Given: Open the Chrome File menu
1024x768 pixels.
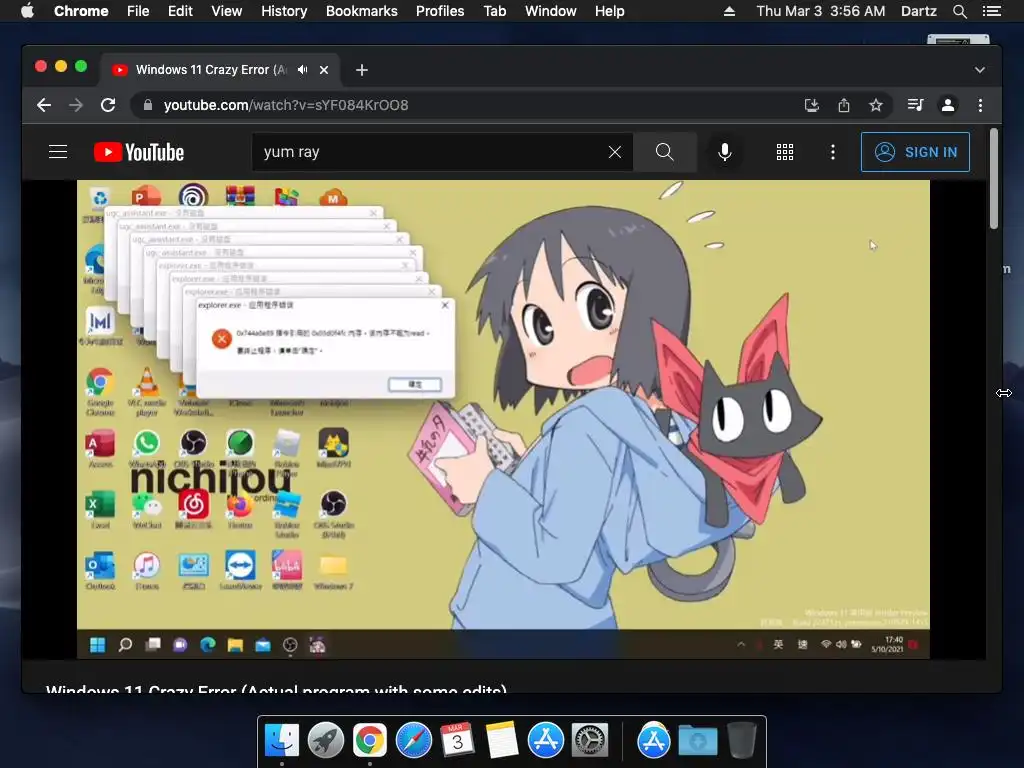Looking at the screenshot, I should 138,11.
